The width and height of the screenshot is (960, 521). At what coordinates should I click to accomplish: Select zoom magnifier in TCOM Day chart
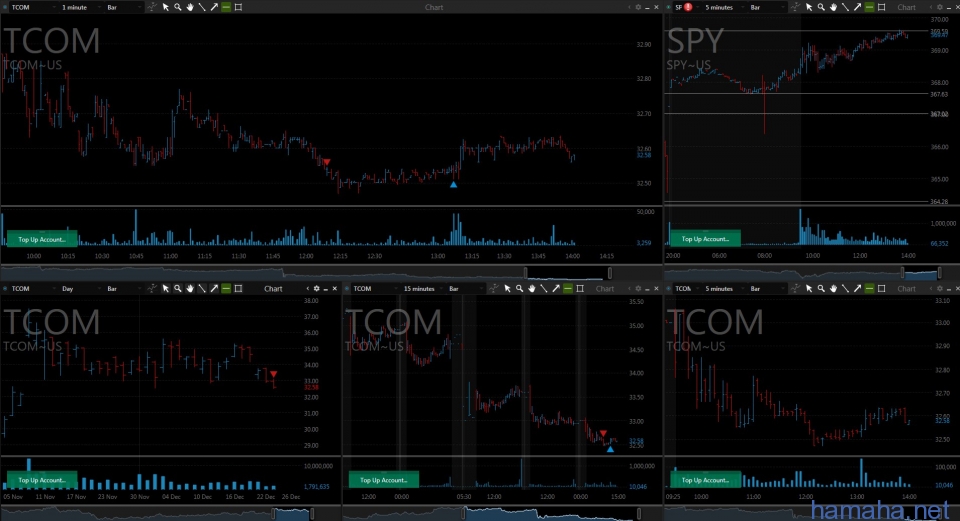pyautogui.click(x=178, y=288)
